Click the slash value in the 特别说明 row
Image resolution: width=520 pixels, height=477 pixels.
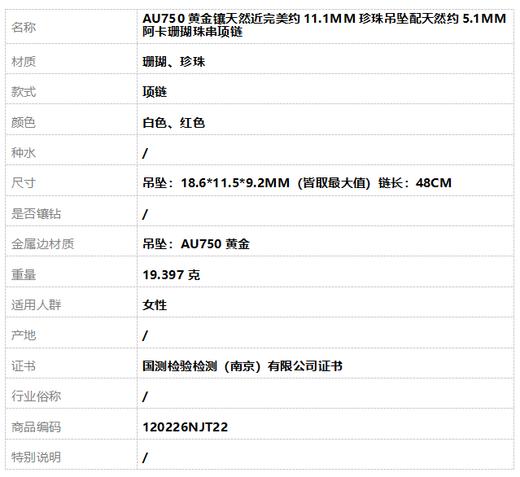pos(145,458)
